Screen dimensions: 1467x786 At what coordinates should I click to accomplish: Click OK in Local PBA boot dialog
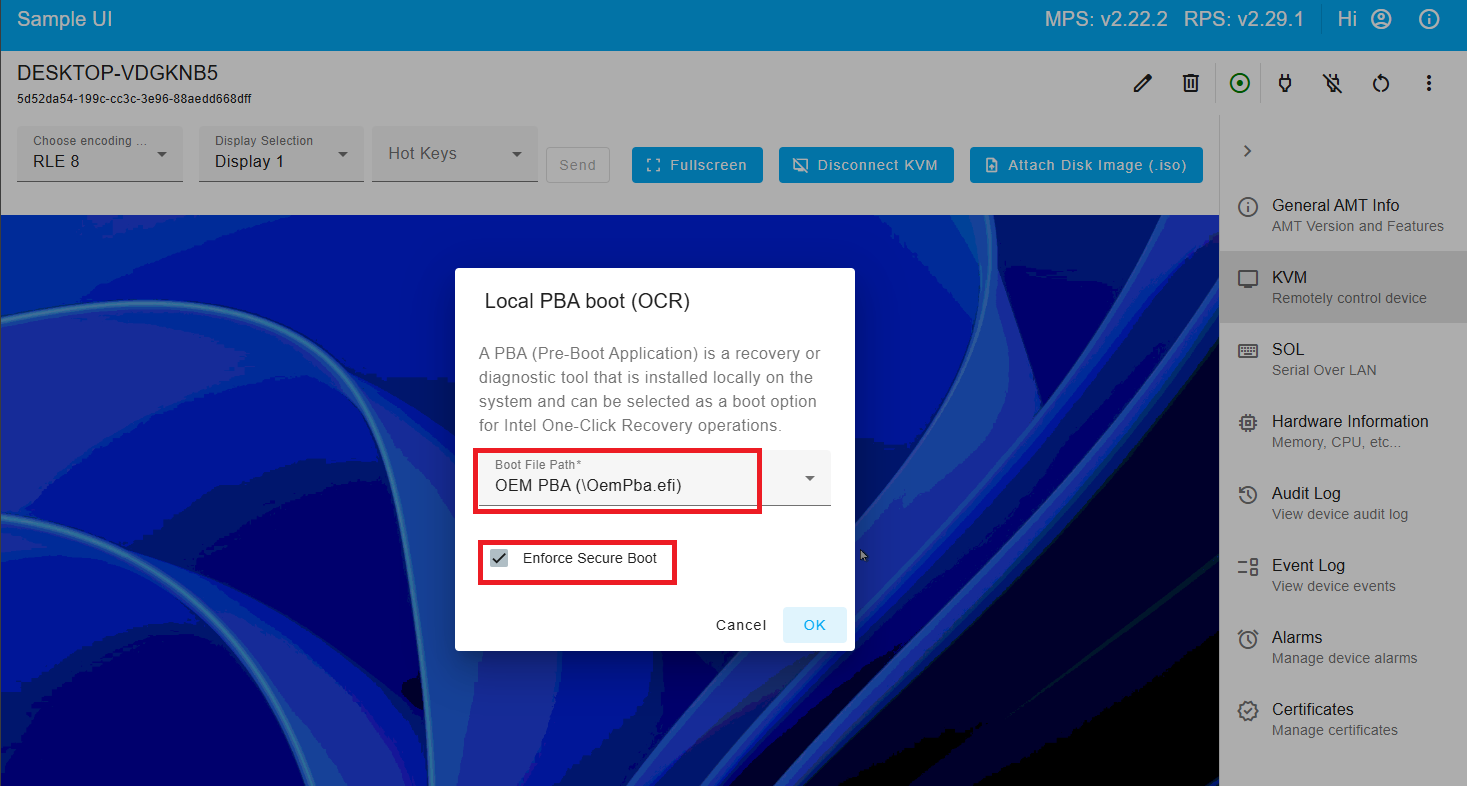point(814,625)
